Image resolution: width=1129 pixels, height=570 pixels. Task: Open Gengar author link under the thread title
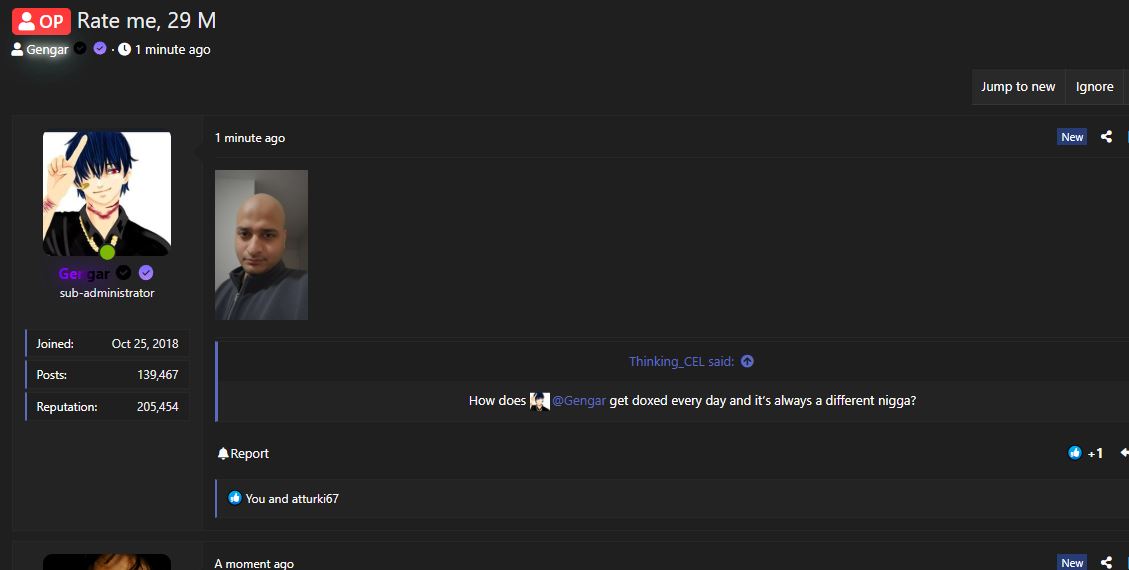[47, 50]
